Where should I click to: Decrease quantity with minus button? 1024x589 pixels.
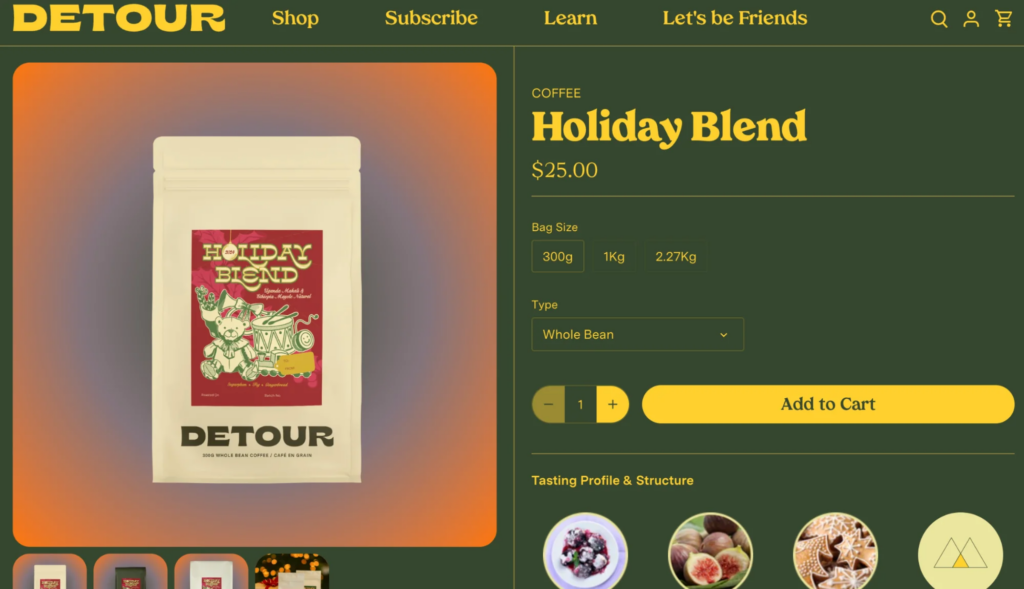pyautogui.click(x=549, y=404)
